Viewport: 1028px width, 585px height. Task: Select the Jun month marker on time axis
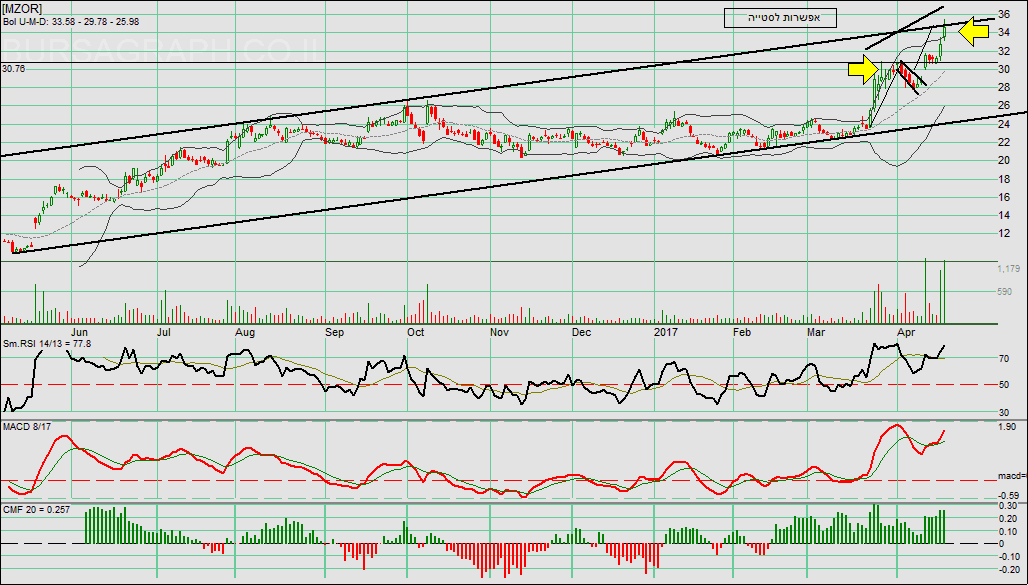[83, 330]
